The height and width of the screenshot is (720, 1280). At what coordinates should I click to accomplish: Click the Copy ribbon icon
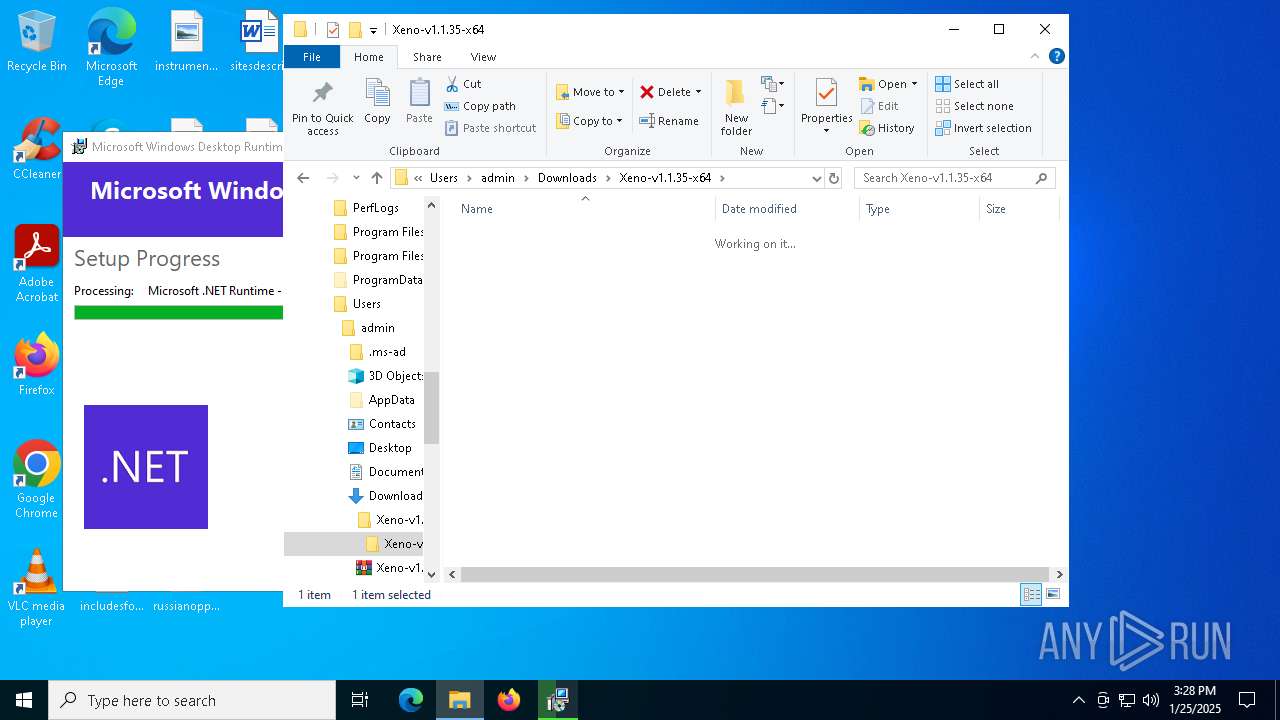tap(377, 102)
